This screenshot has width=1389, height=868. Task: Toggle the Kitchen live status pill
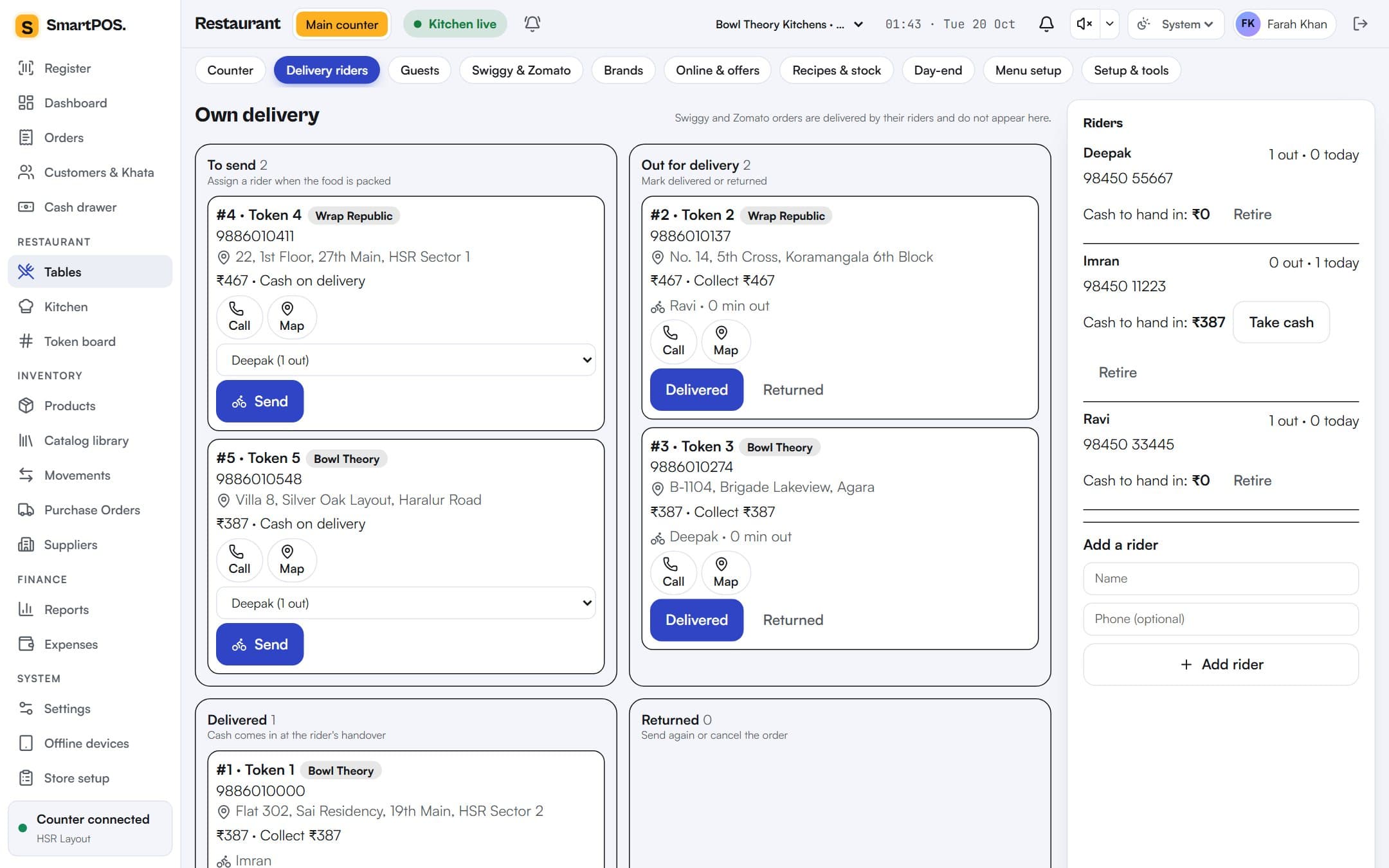[x=455, y=24]
